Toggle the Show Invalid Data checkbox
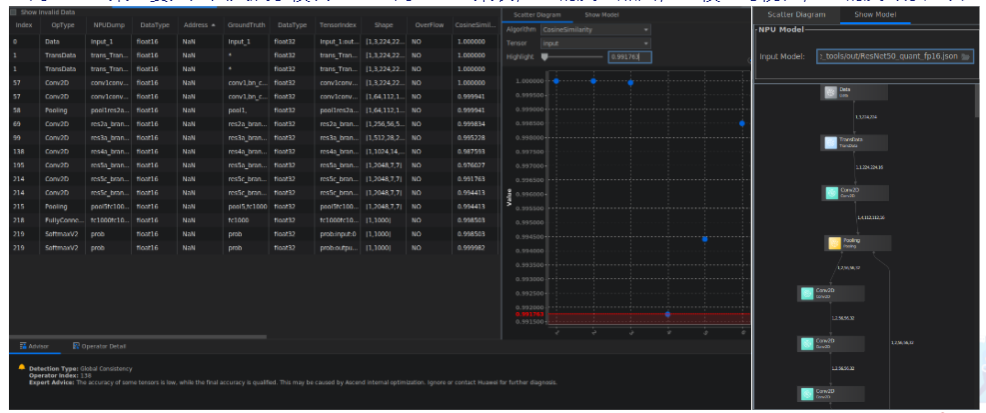 [14, 12]
